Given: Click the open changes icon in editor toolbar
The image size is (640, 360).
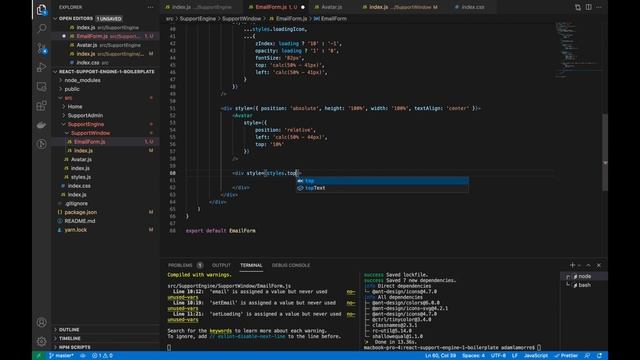Looking at the screenshot, I should click(x=578, y=7).
